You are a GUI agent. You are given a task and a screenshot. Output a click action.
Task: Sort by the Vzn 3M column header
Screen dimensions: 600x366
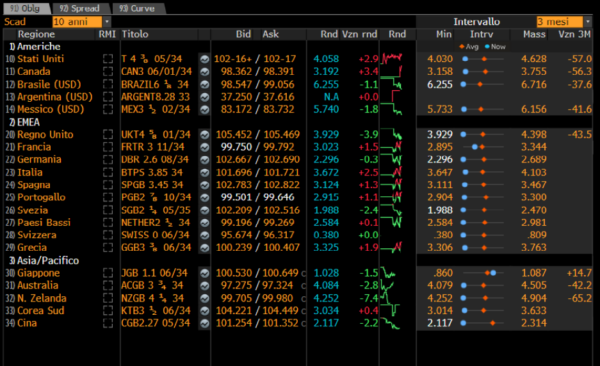click(574, 34)
